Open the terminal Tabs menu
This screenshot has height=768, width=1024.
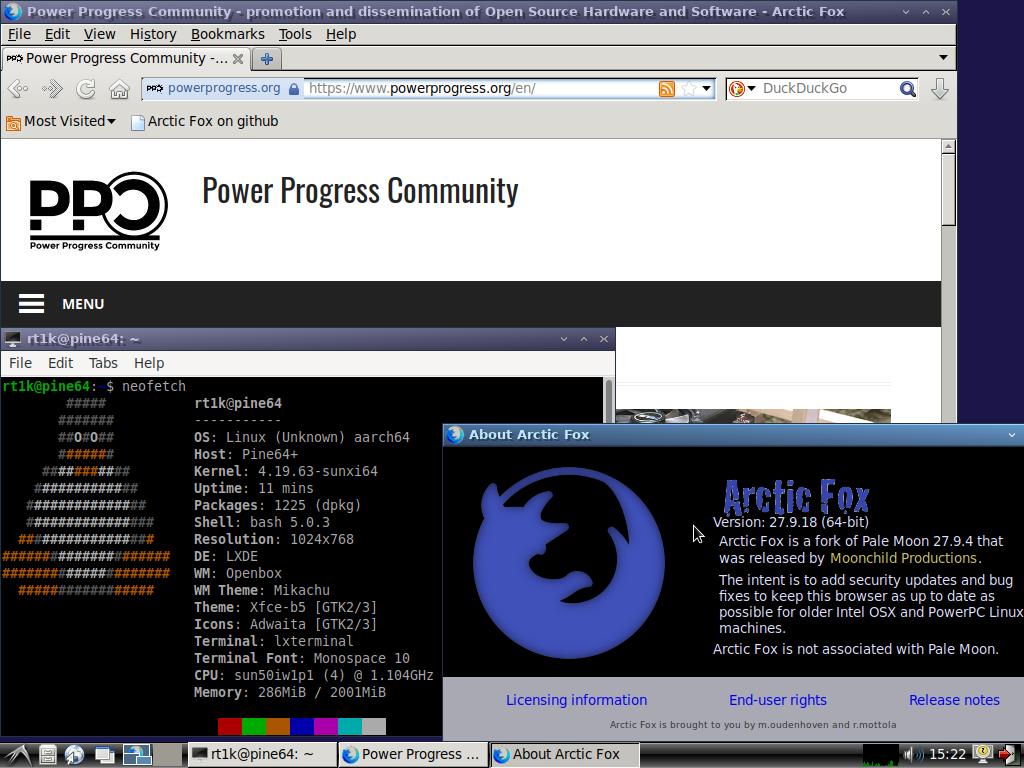click(x=103, y=363)
